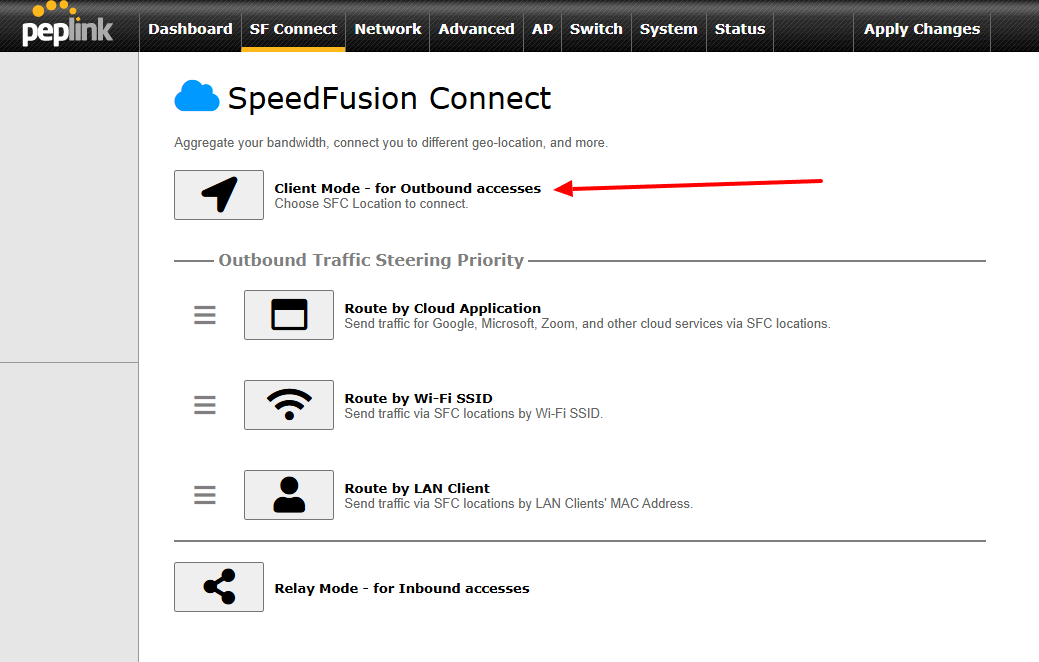Grab reorder handle for Route by Wi-Fi SSID
This screenshot has width=1039, height=662.
point(205,405)
